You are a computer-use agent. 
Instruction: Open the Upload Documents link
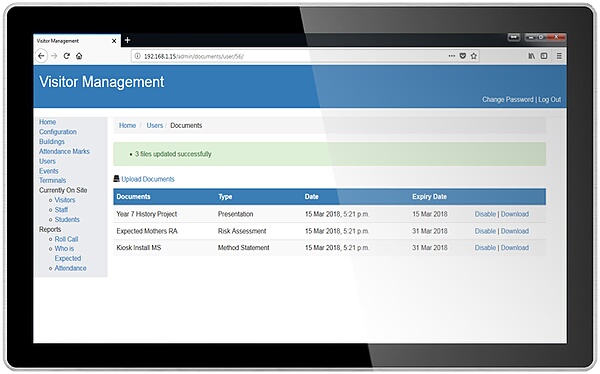(x=148, y=179)
